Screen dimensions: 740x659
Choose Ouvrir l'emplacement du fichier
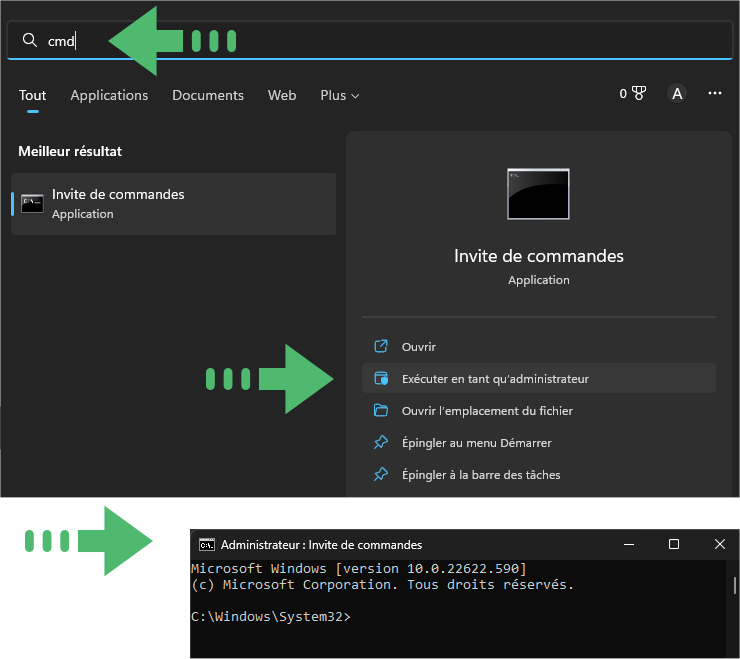[x=538, y=411]
